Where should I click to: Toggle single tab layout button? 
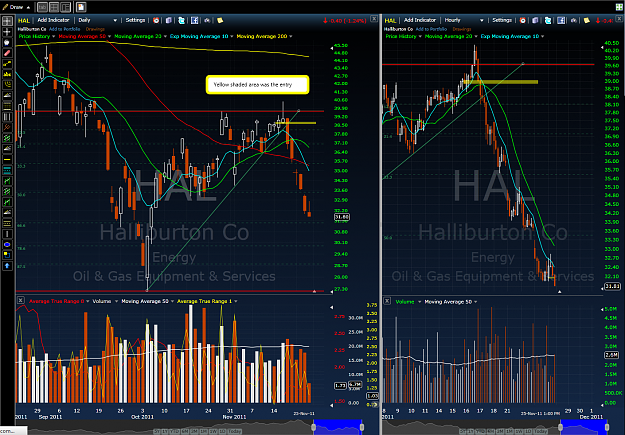tap(42, 7)
